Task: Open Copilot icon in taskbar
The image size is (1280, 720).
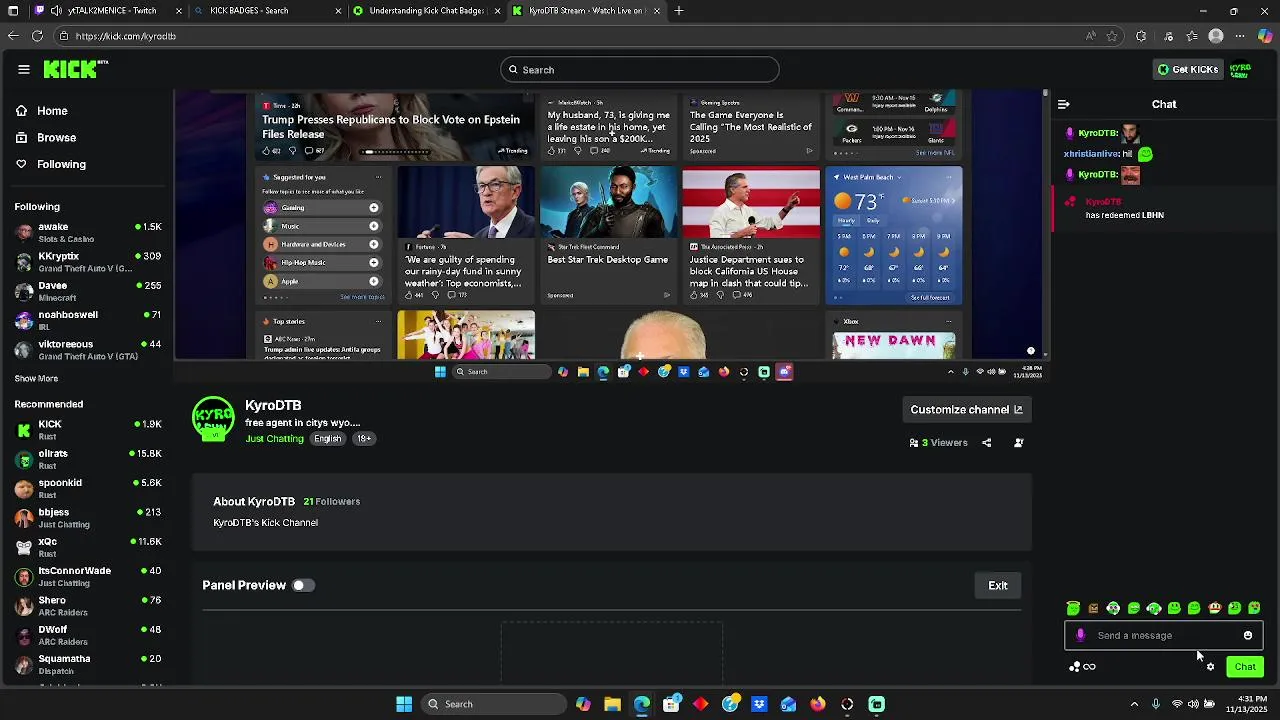Action: (583, 704)
